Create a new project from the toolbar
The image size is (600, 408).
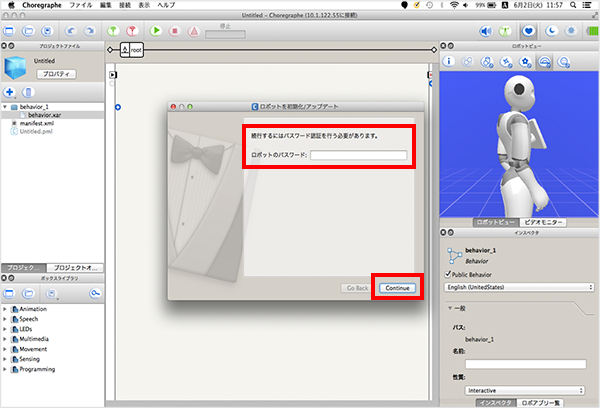pyautogui.click(x=9, y=31)
